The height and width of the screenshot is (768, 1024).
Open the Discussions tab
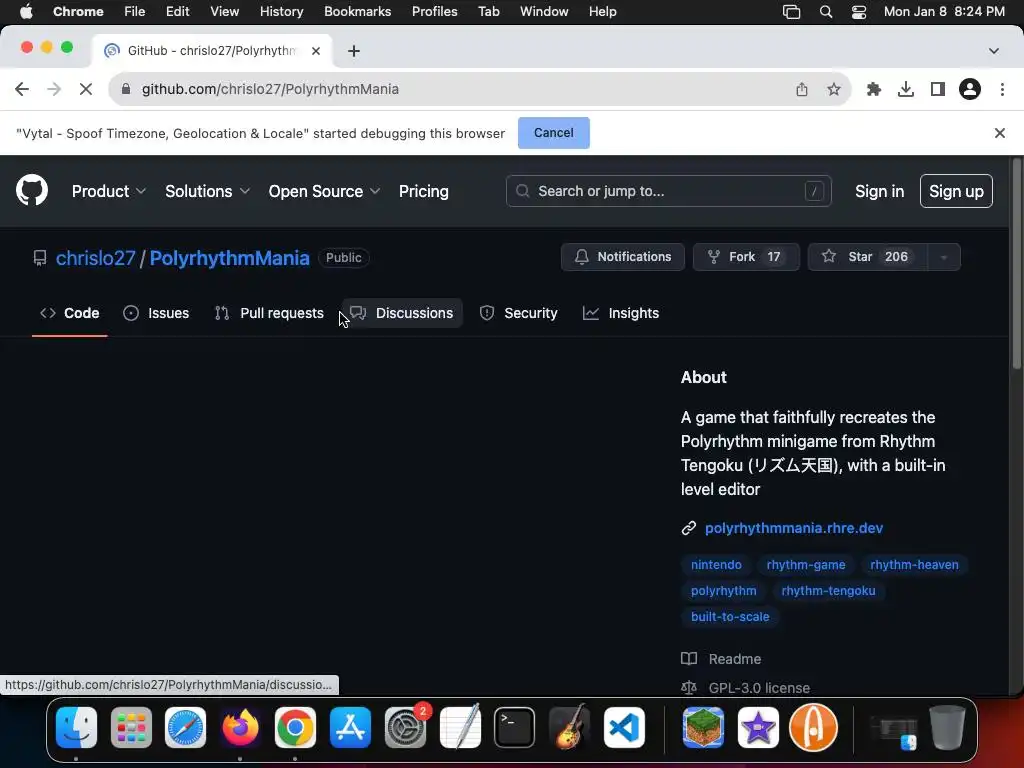point(402,313)
